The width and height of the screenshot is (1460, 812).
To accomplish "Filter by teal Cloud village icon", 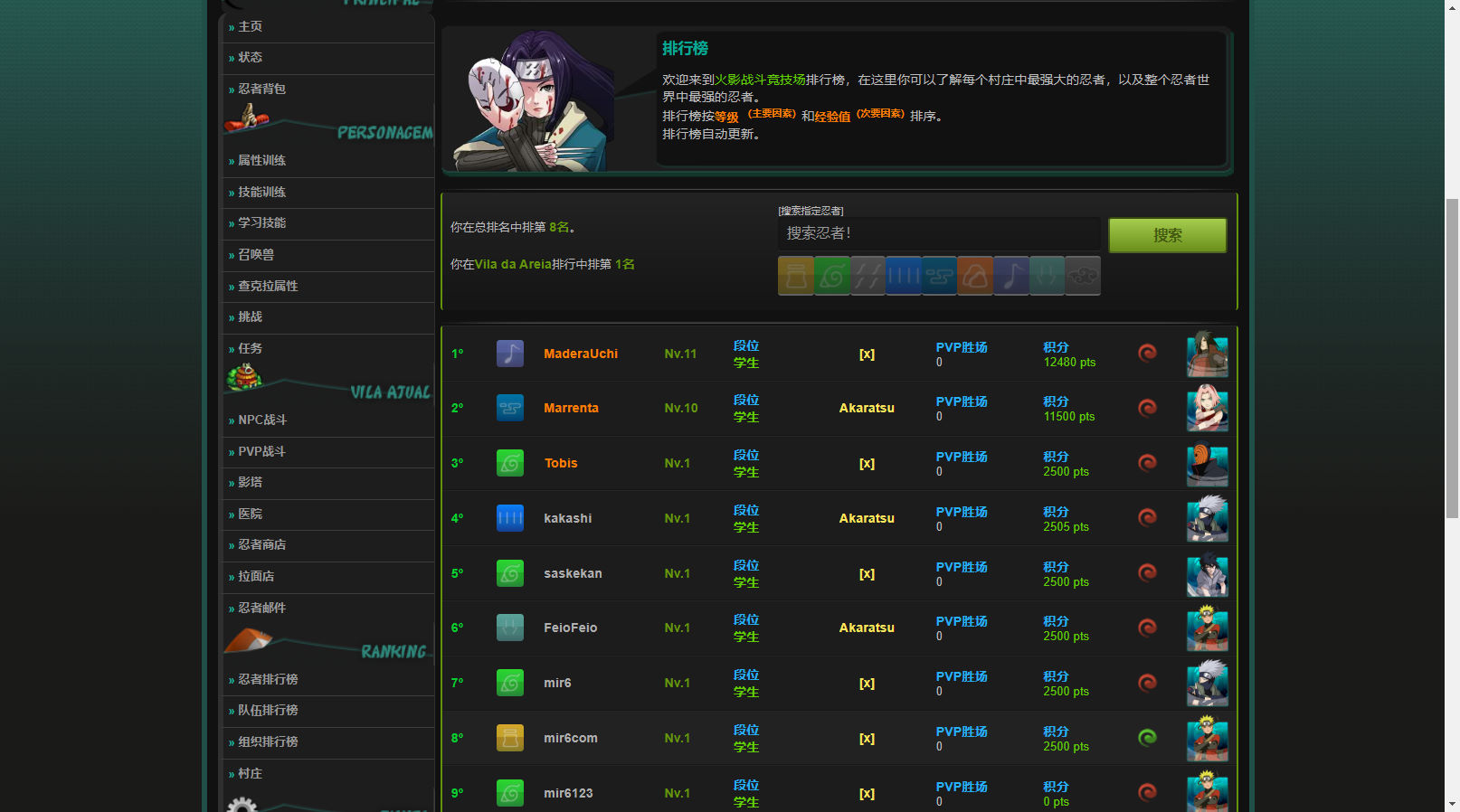I will (939, 276).
